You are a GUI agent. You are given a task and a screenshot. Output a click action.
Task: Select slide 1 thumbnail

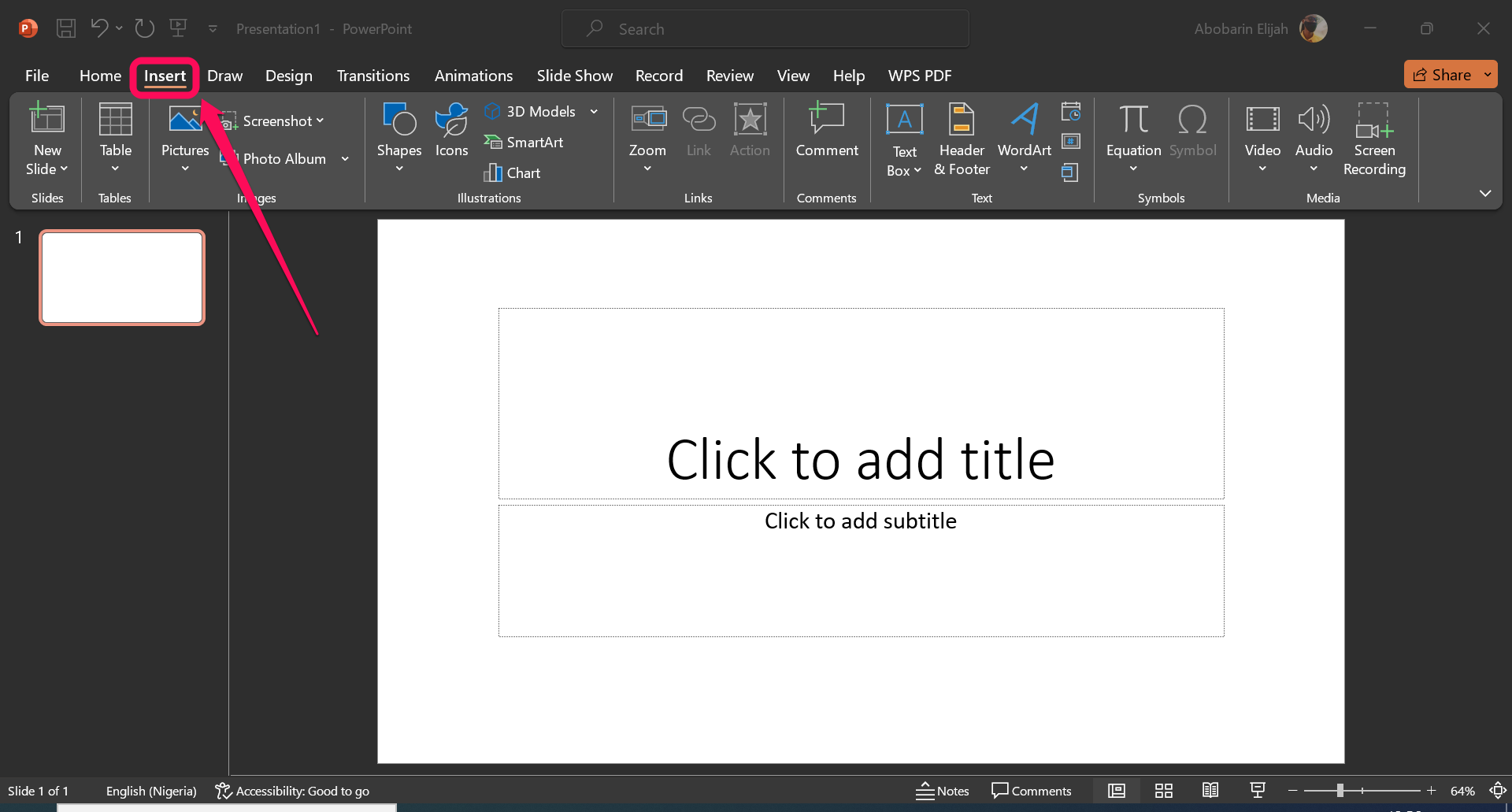(x=122, y=277)
